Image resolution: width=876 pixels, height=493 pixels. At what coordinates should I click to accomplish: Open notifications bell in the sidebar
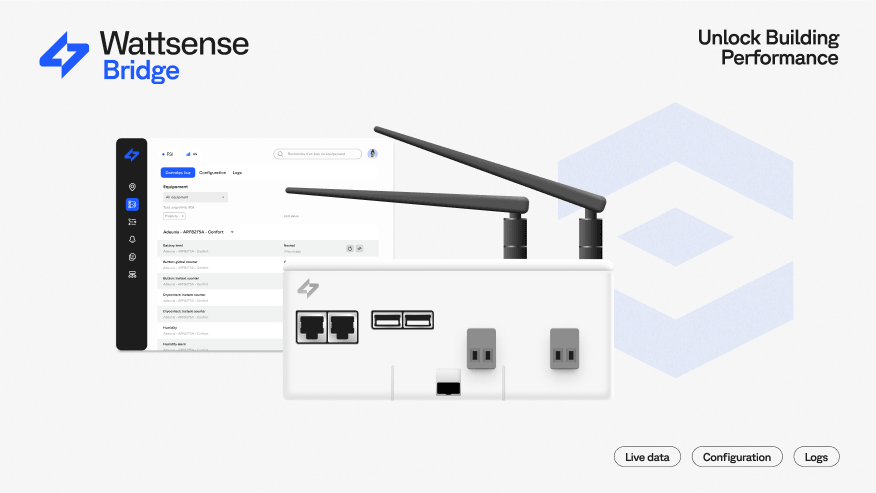[132, 240]
